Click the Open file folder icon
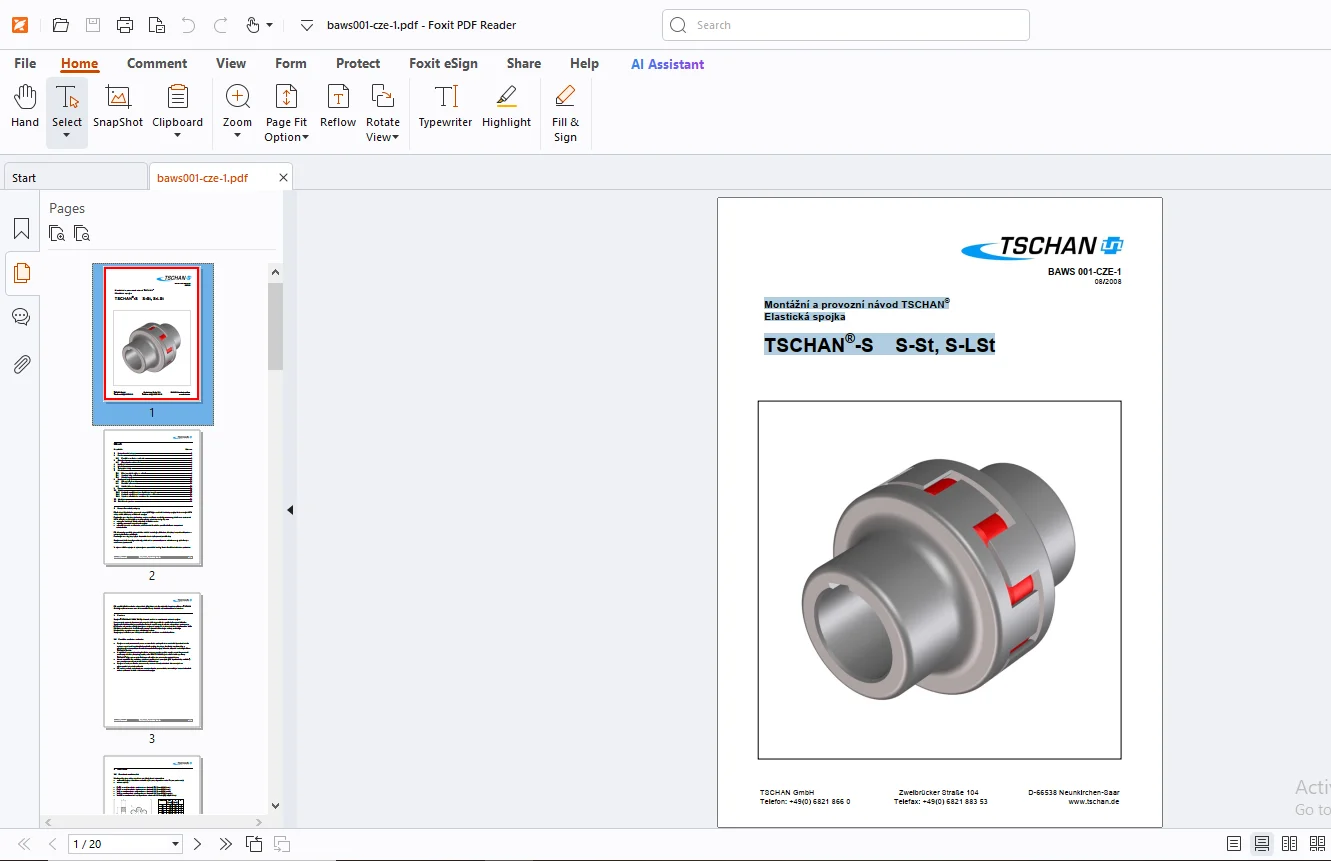 61,25
